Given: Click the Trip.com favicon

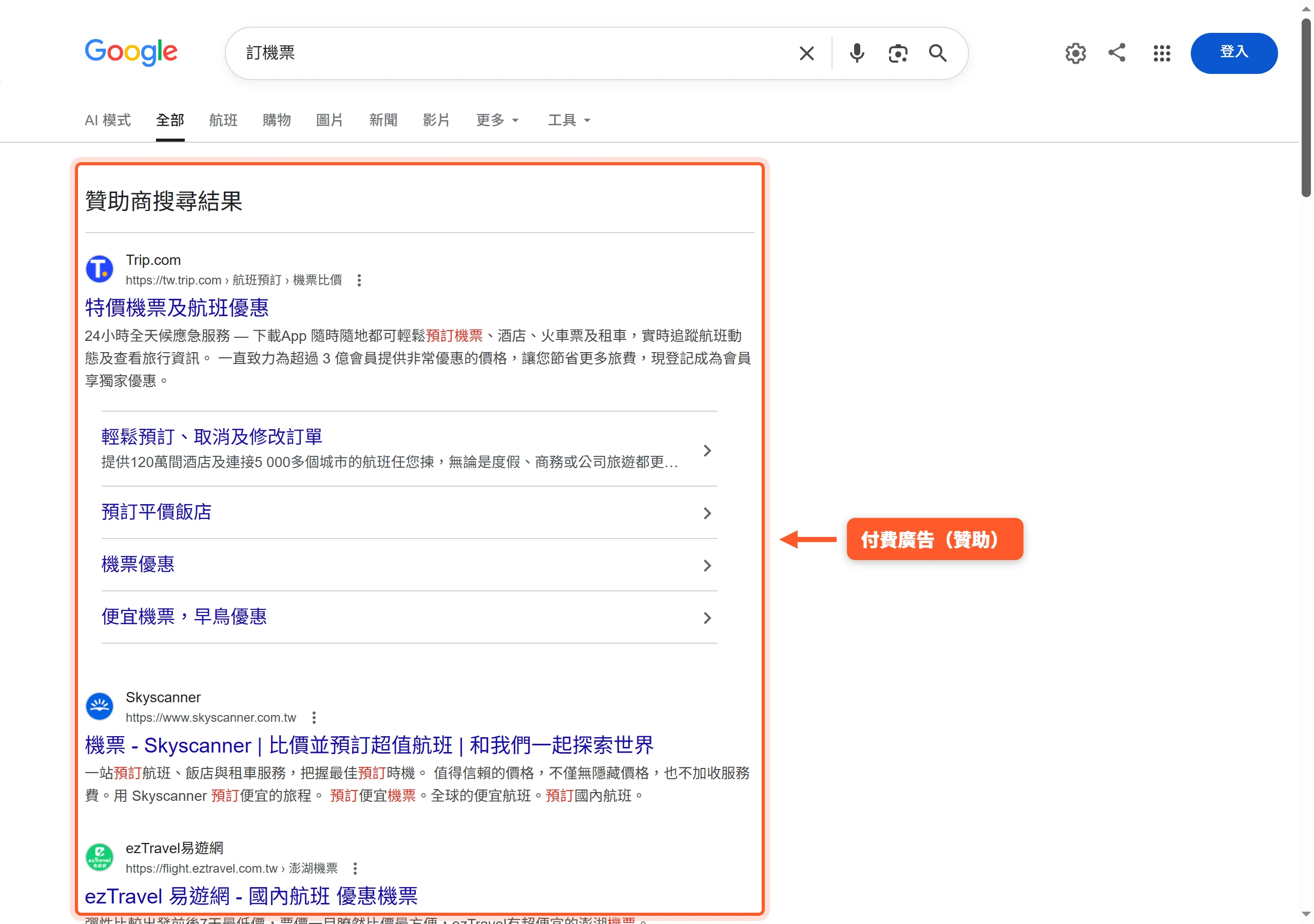Looking at the screenshot, I should (100, 269).
